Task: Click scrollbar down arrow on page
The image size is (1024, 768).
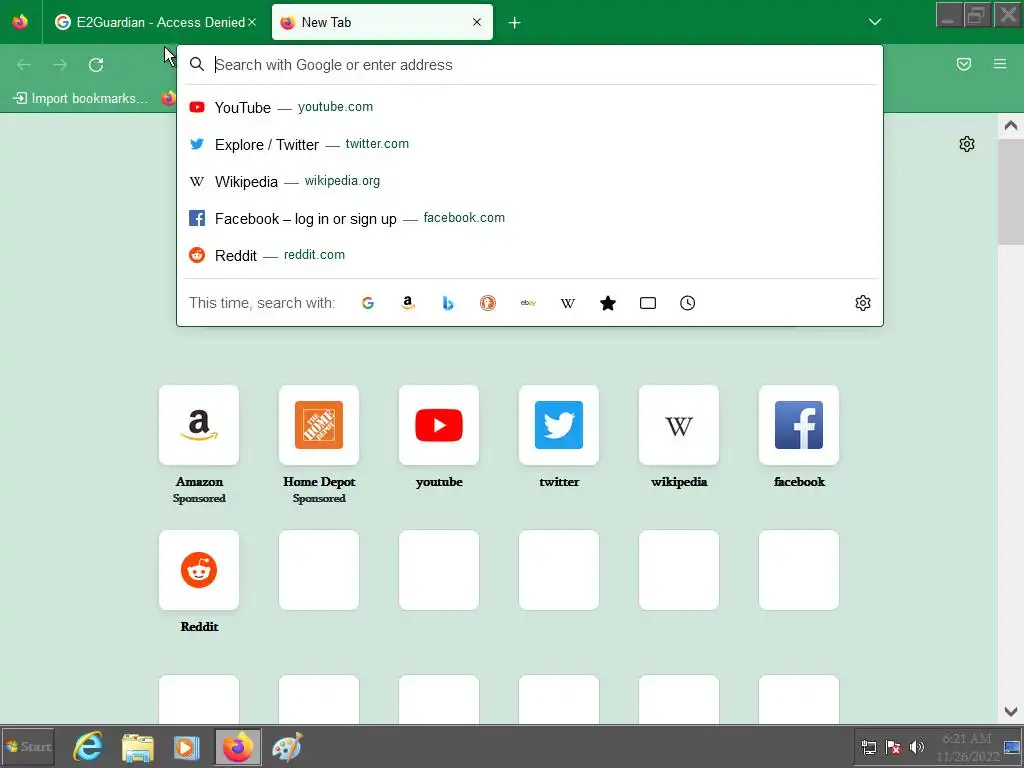Action: pos(1011,712)
